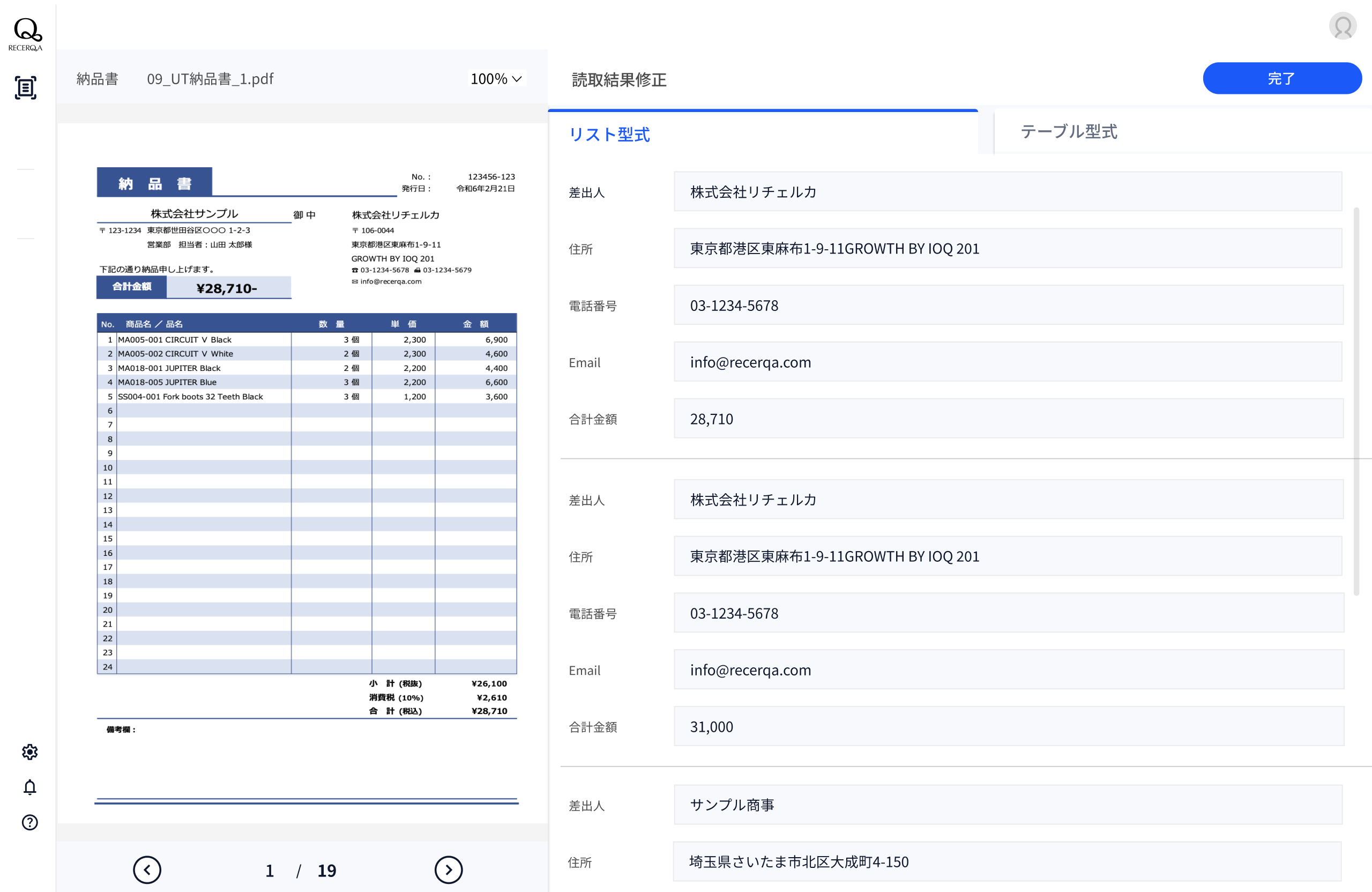The image size is (1372, 892).
Task: Click row SS004-001 Fork boots 32 Teeth Black
Action: click(x=307, y=397)
